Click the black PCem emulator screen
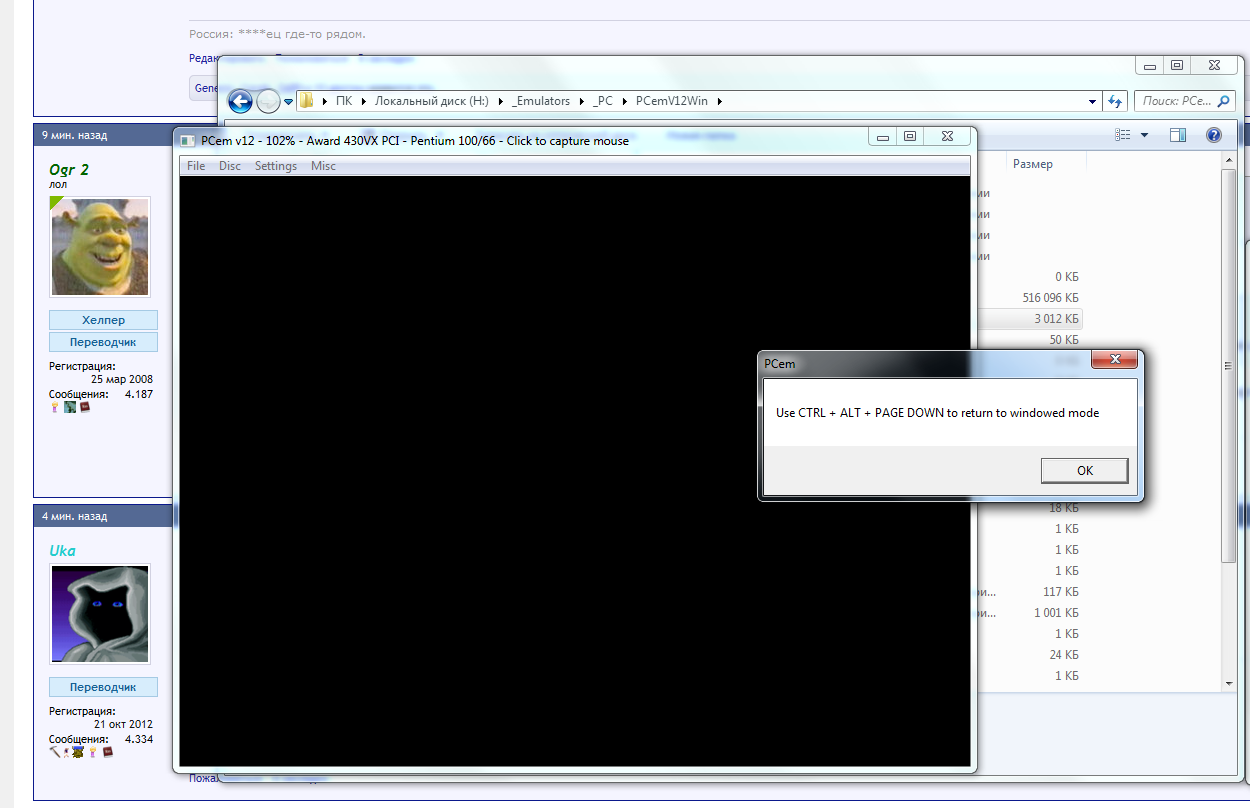Screen dimensions: 1250x808 click(575, 471)
